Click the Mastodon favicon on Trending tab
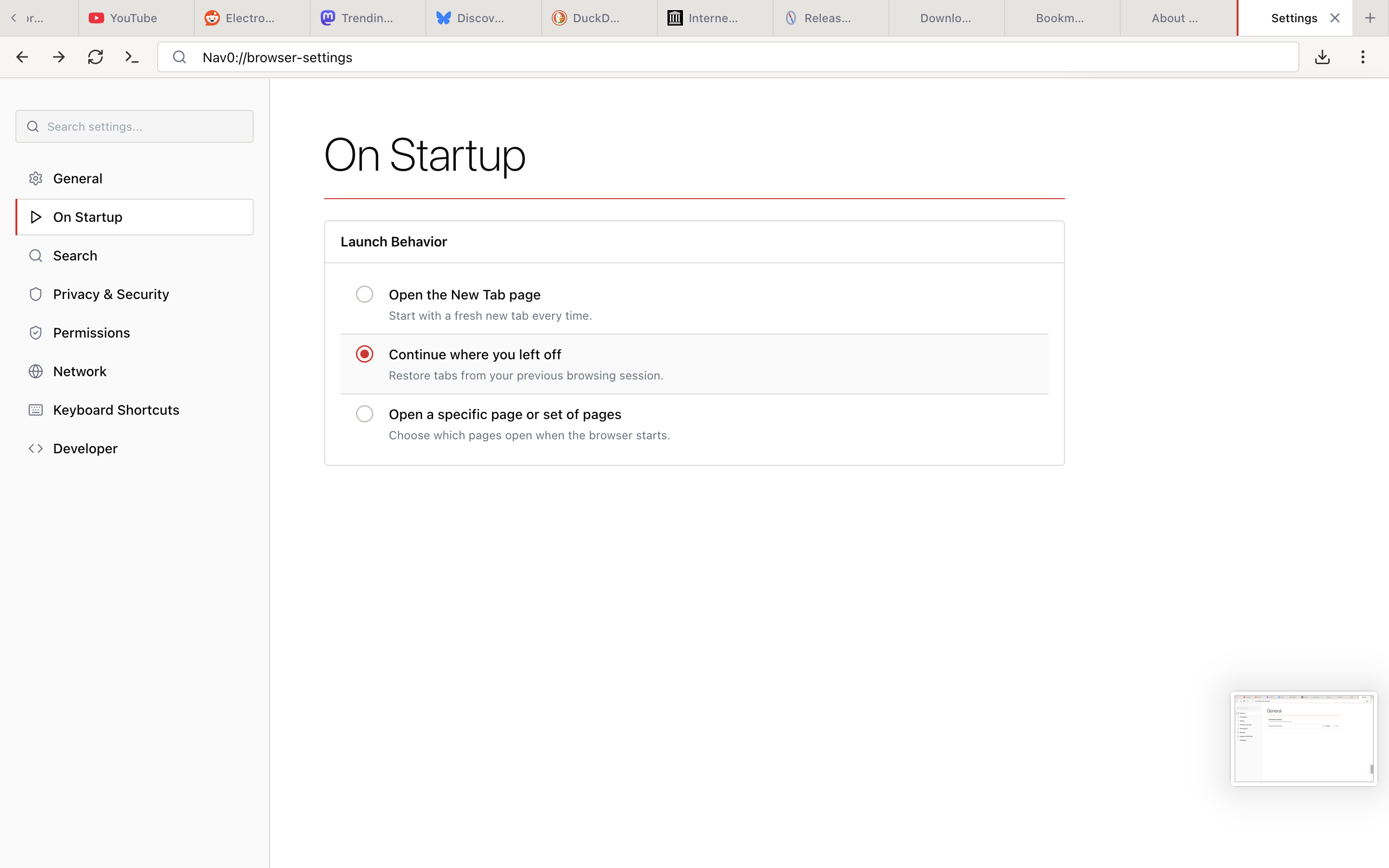 [328, 18]
